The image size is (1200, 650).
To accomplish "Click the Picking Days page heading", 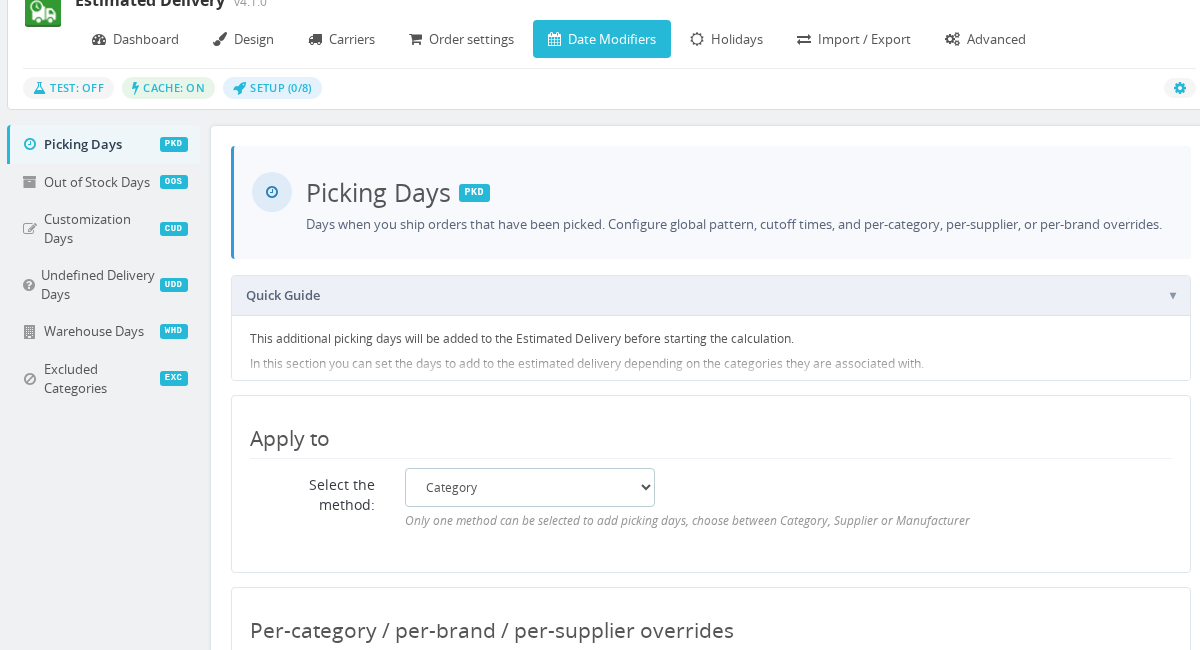I will pyautogui.click(x=379, y=193).
